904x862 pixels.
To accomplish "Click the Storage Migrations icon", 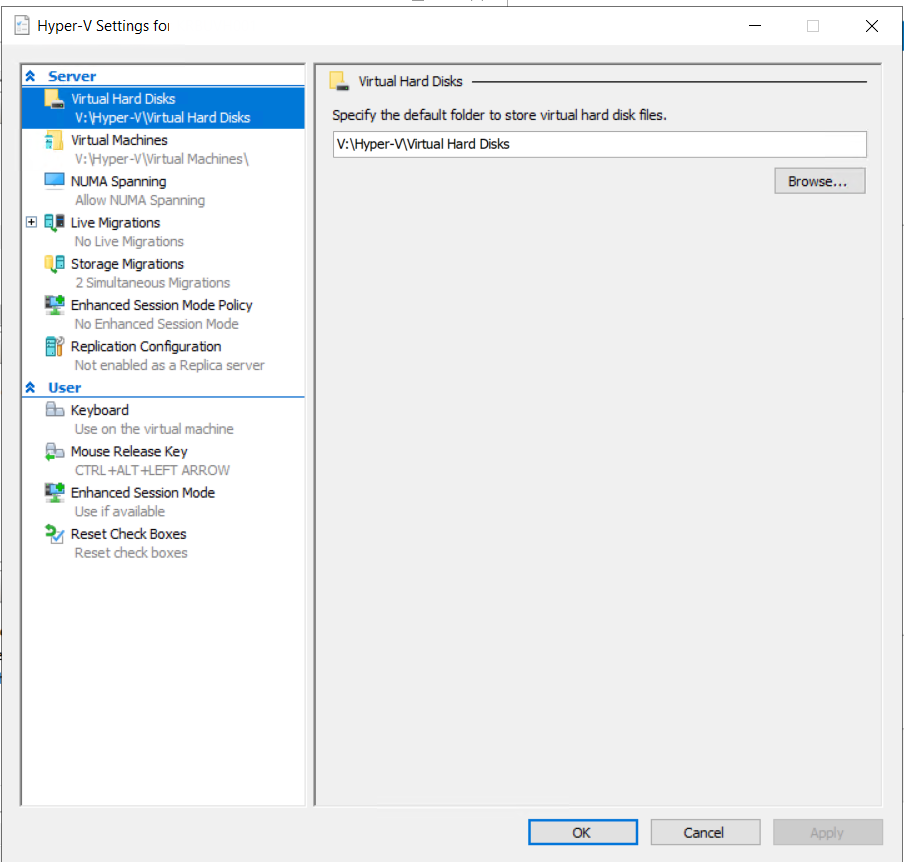I will coord(54,264).
